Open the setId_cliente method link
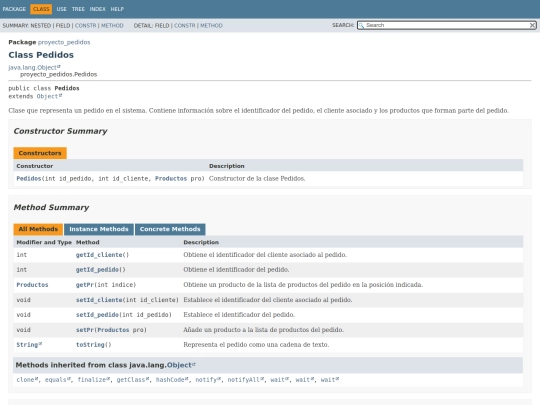 tap(99, 300)
